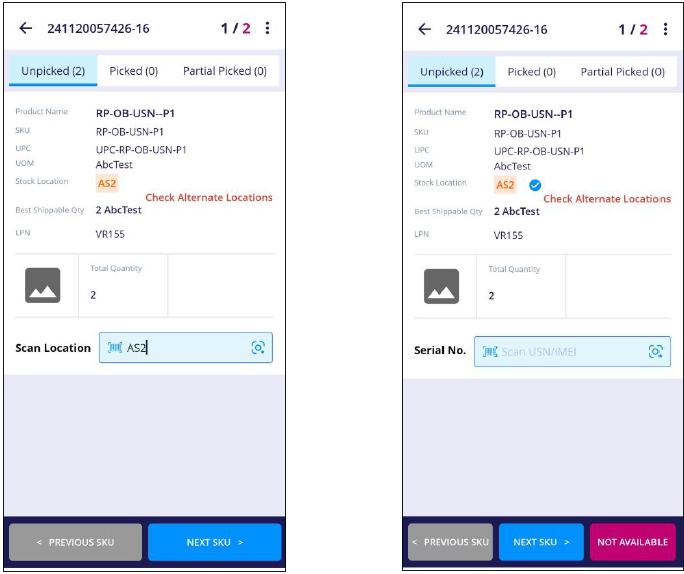Focus the Scan USN/IMEI serial number field
Viewport: 684px width, 574px height.
(x=572, y=351)
